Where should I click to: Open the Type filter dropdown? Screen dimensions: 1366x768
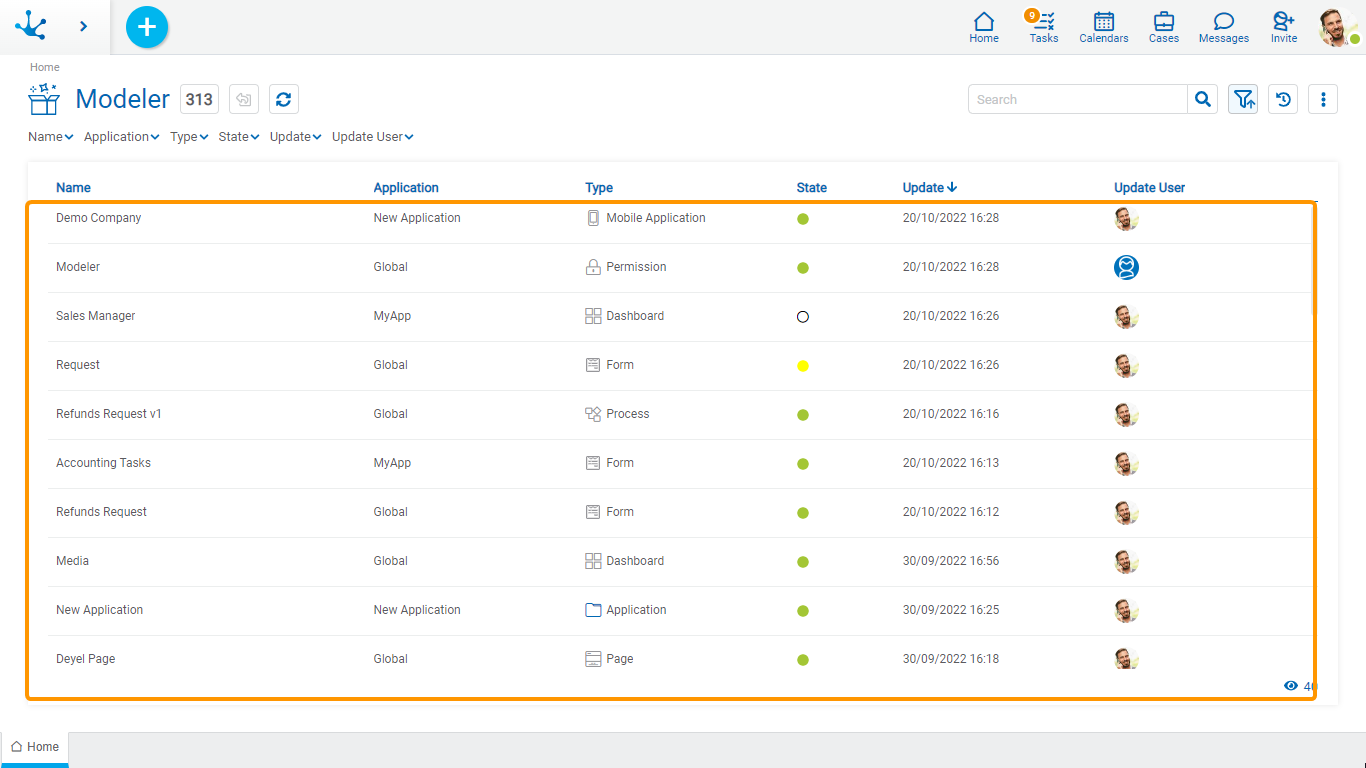(x=189, y=137)
